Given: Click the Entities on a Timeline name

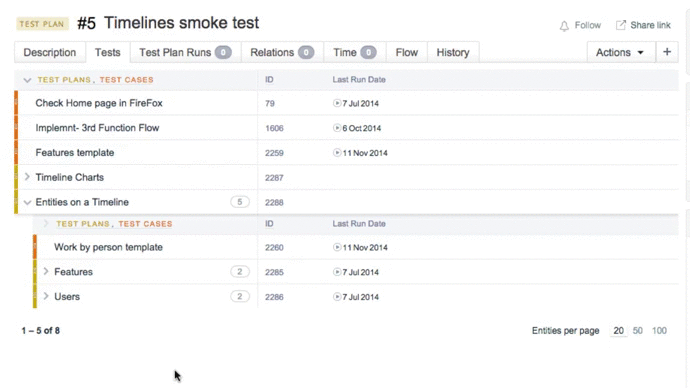Looking at the screenshot, I should (82, 202).
